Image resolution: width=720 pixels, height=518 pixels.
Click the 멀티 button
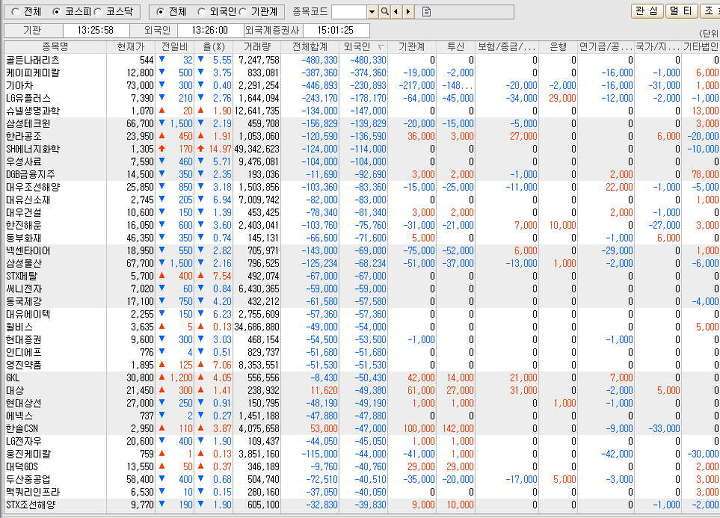coord(681,11)
